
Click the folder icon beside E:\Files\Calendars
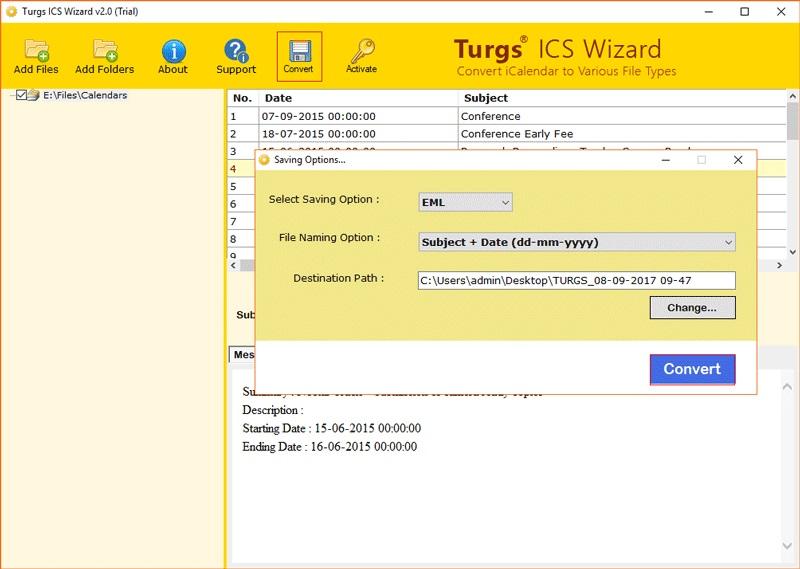point(34,95)
